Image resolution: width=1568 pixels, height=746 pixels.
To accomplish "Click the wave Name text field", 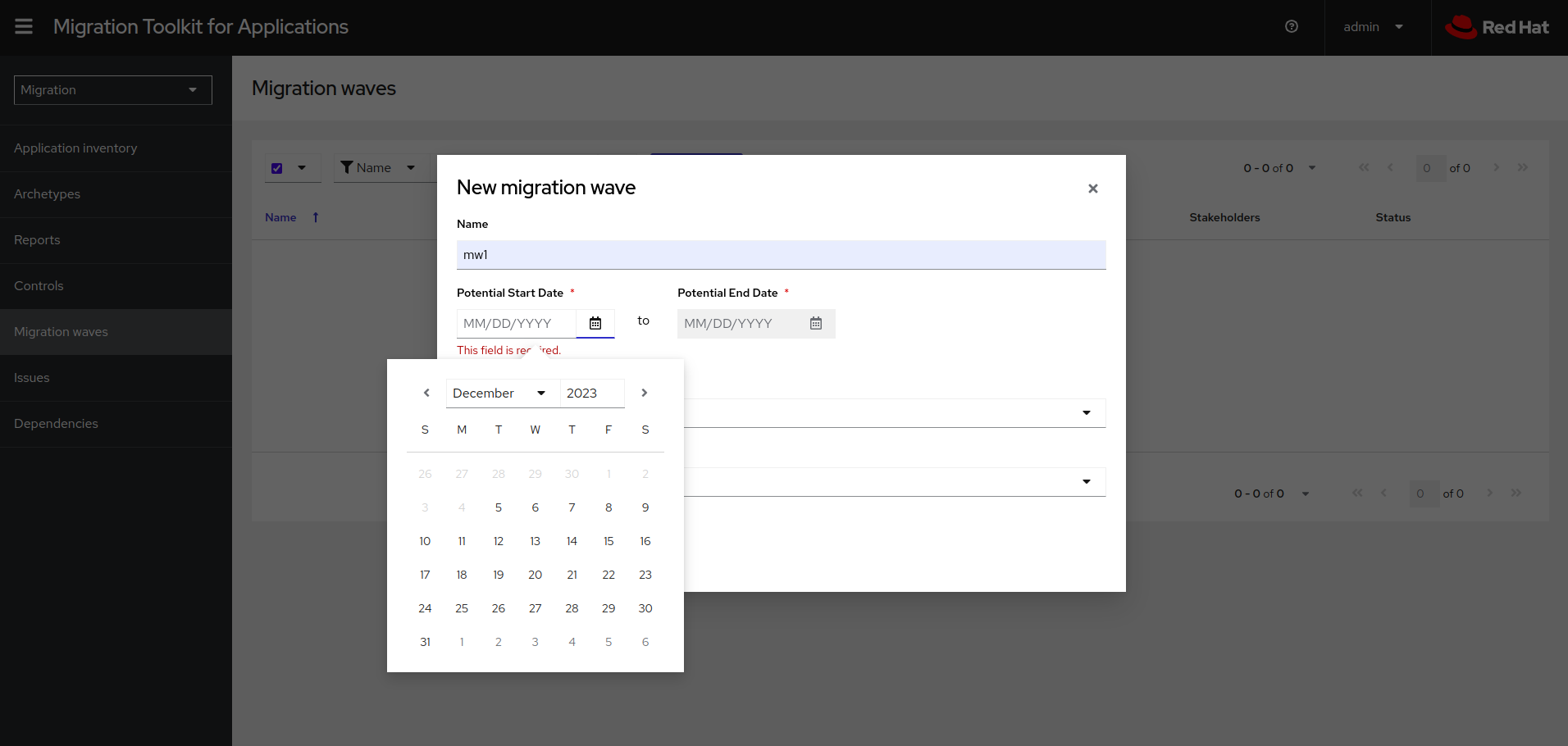I will [781, 255].
